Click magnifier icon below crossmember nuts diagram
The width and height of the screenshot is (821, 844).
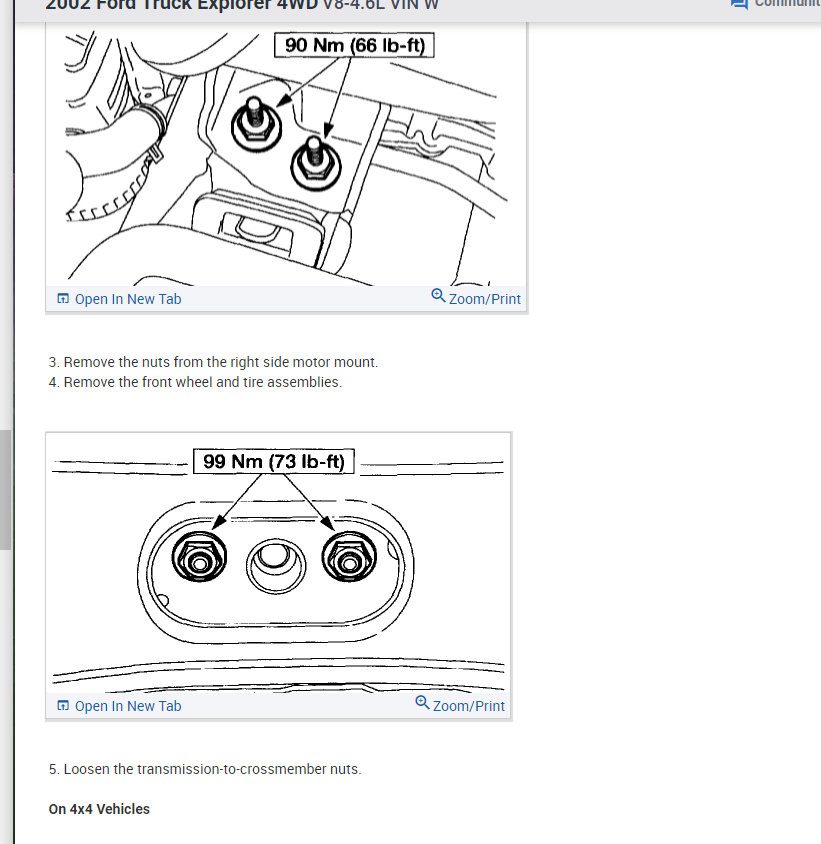(423, 702)
